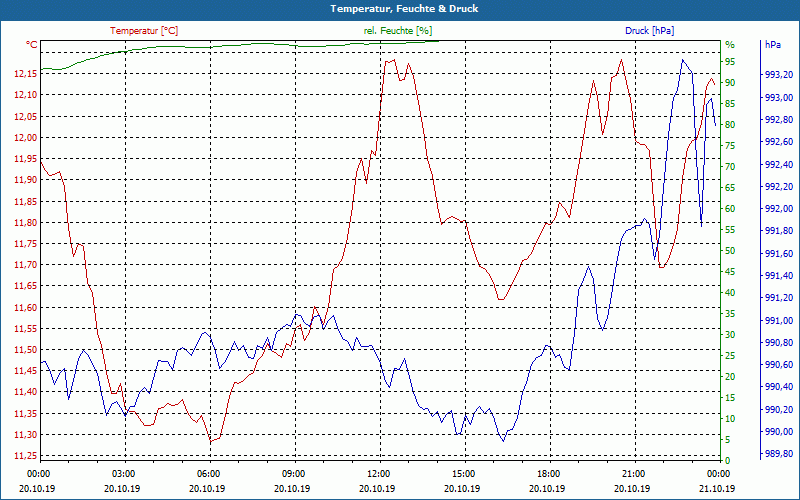Click the red '°C' axis unit label
800x500 pixels.
[32, 45]
